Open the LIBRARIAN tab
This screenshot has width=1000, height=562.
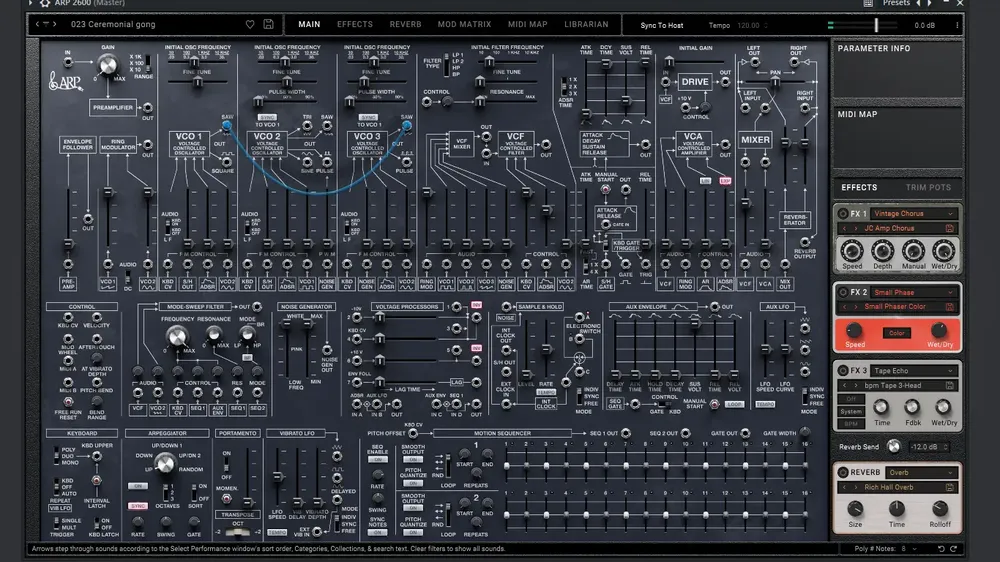tap(586, 24)
